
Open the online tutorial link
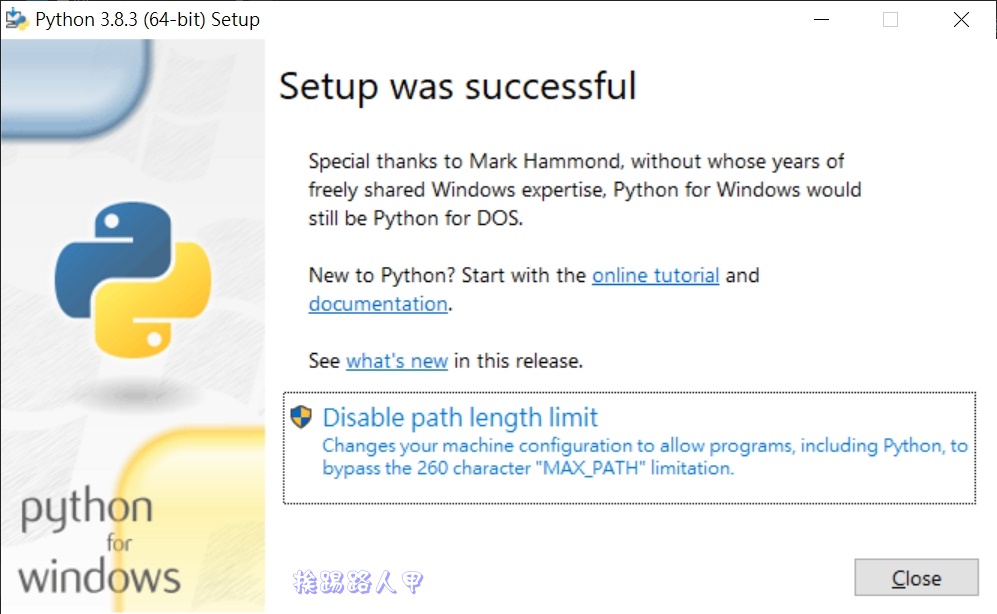[655, 275]
